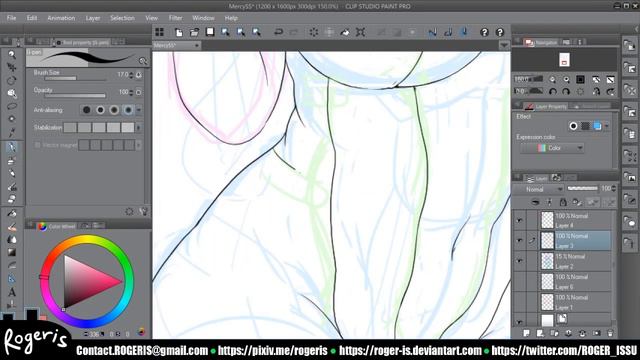Screen dimensions: 640x360
Task: Undo the last stroke
Action: (x=278, y=32)
